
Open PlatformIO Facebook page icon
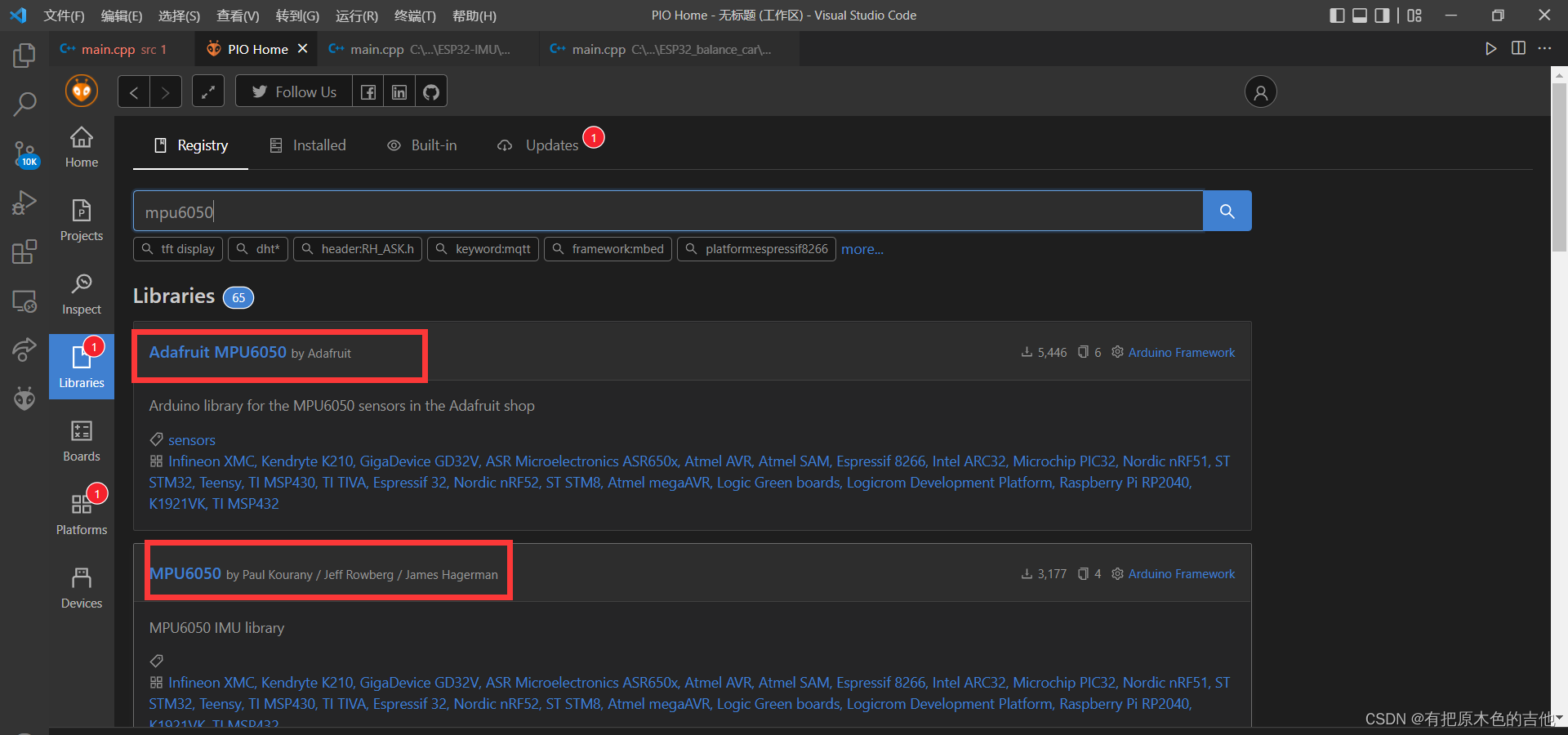click(x=368, y=91)
